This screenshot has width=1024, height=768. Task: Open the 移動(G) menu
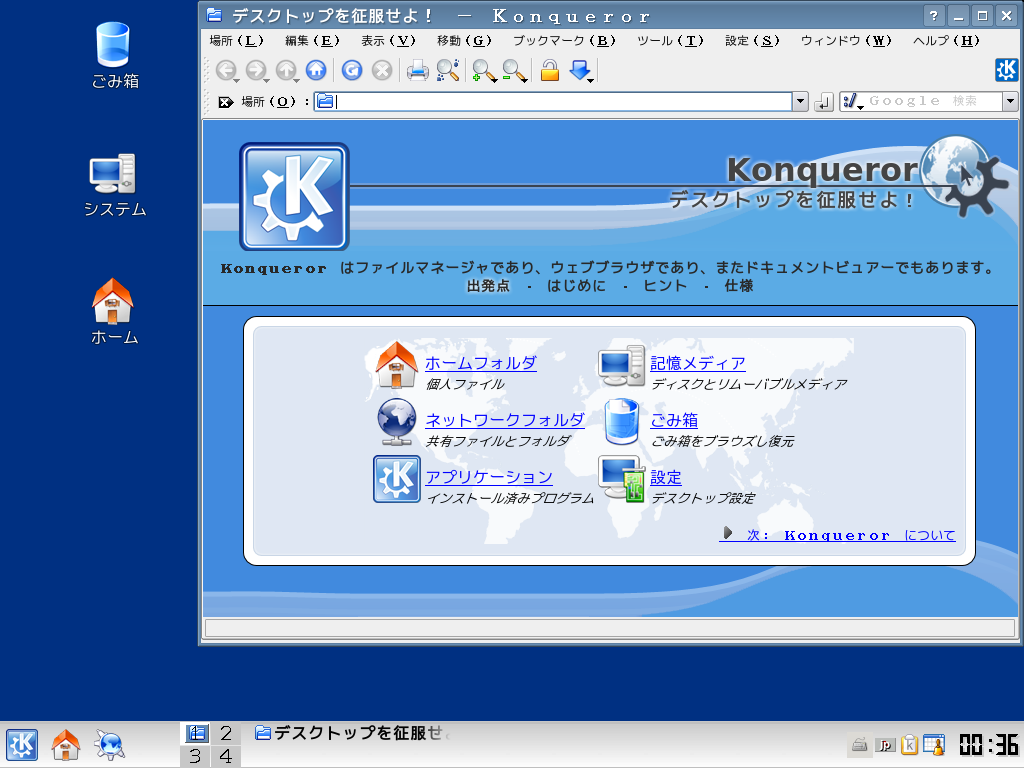(464, 40)
